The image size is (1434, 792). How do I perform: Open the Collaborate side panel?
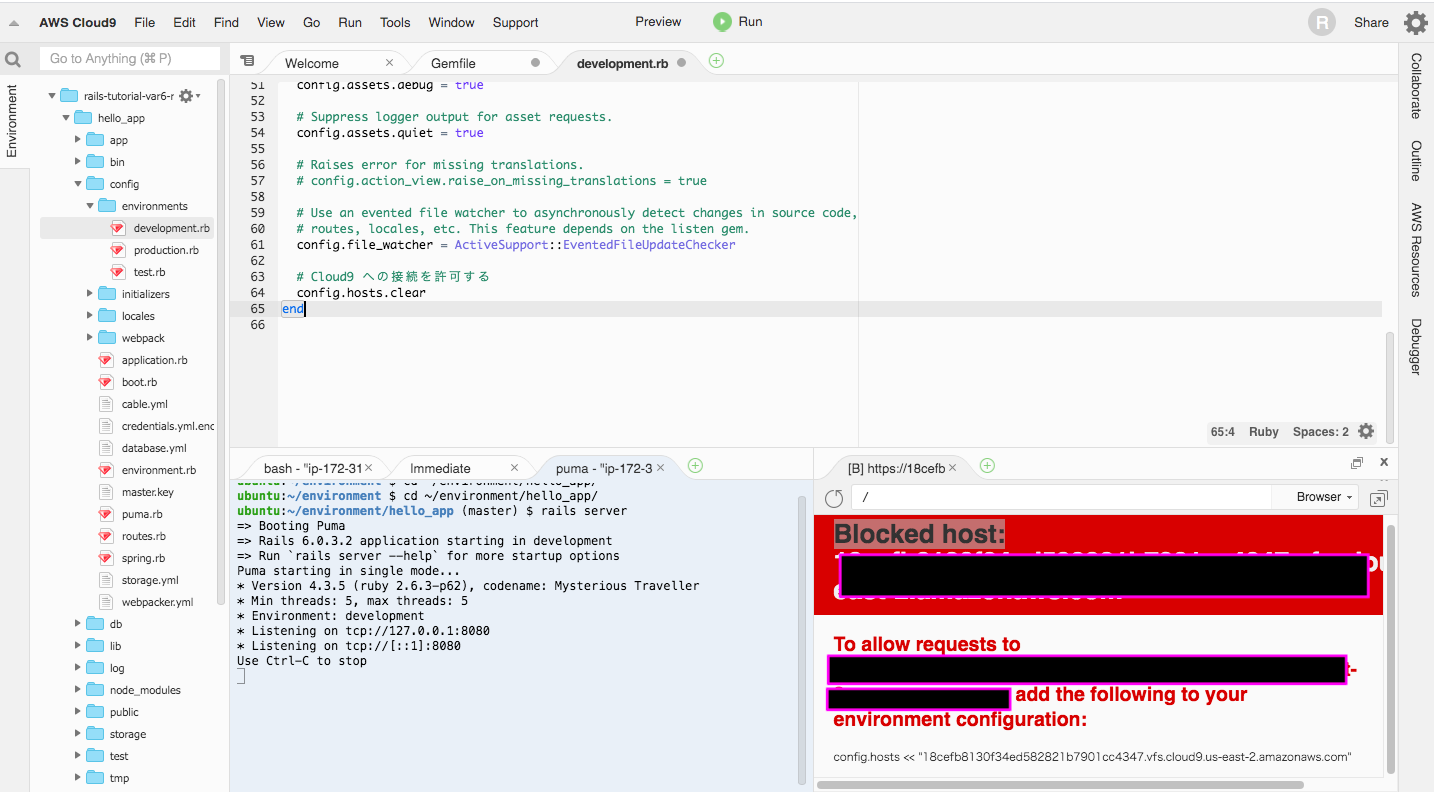(1416, 86)
